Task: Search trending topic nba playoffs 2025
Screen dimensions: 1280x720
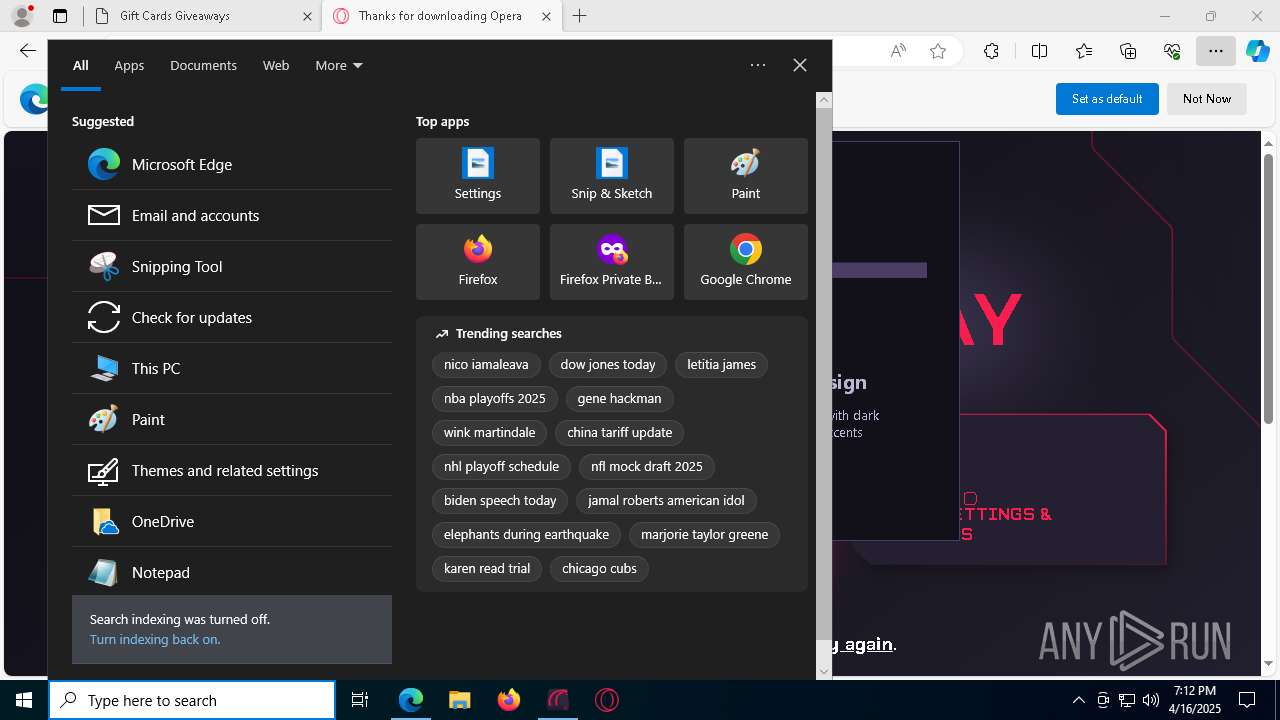Action: [x=495, y=399]
